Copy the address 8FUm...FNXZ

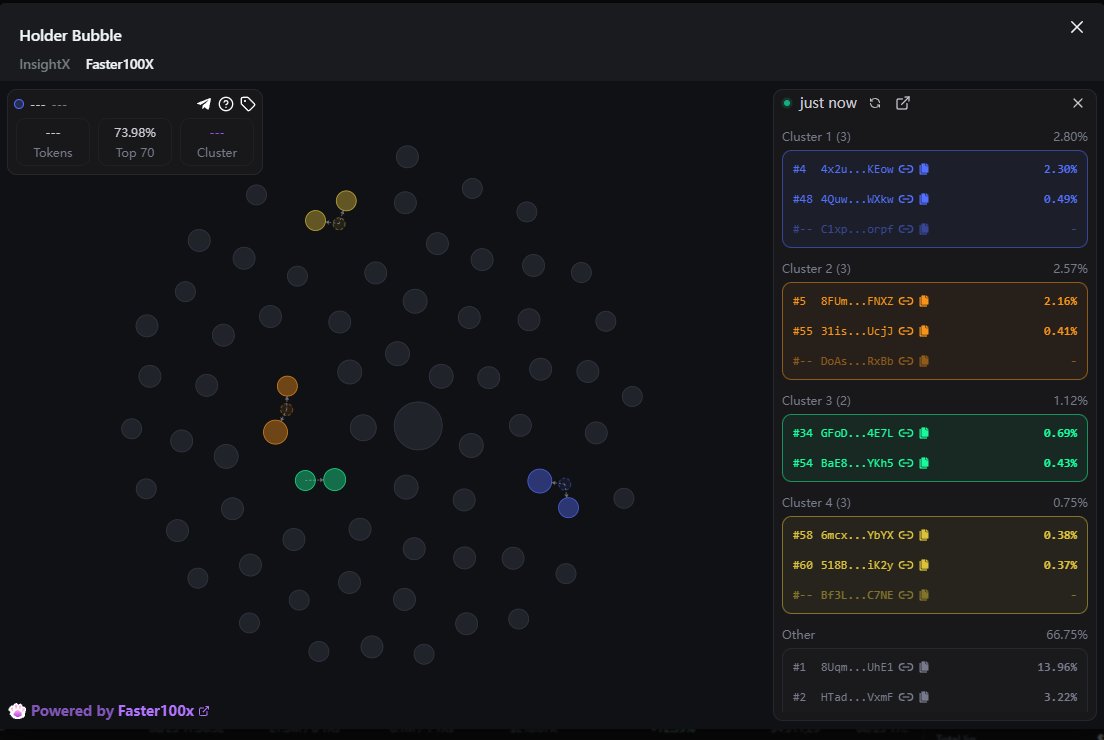point(924,301)
